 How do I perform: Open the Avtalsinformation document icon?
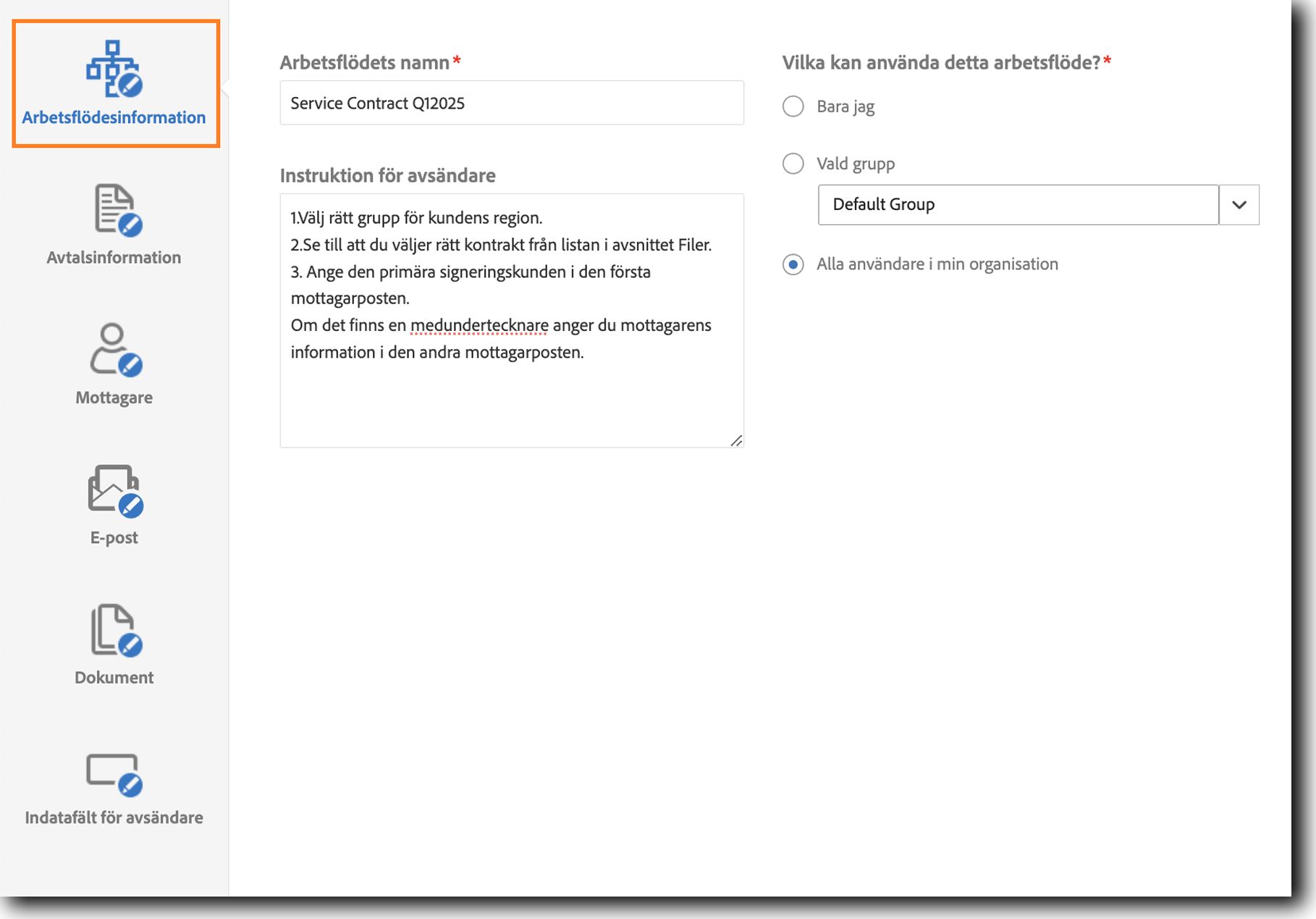[118, 210]
